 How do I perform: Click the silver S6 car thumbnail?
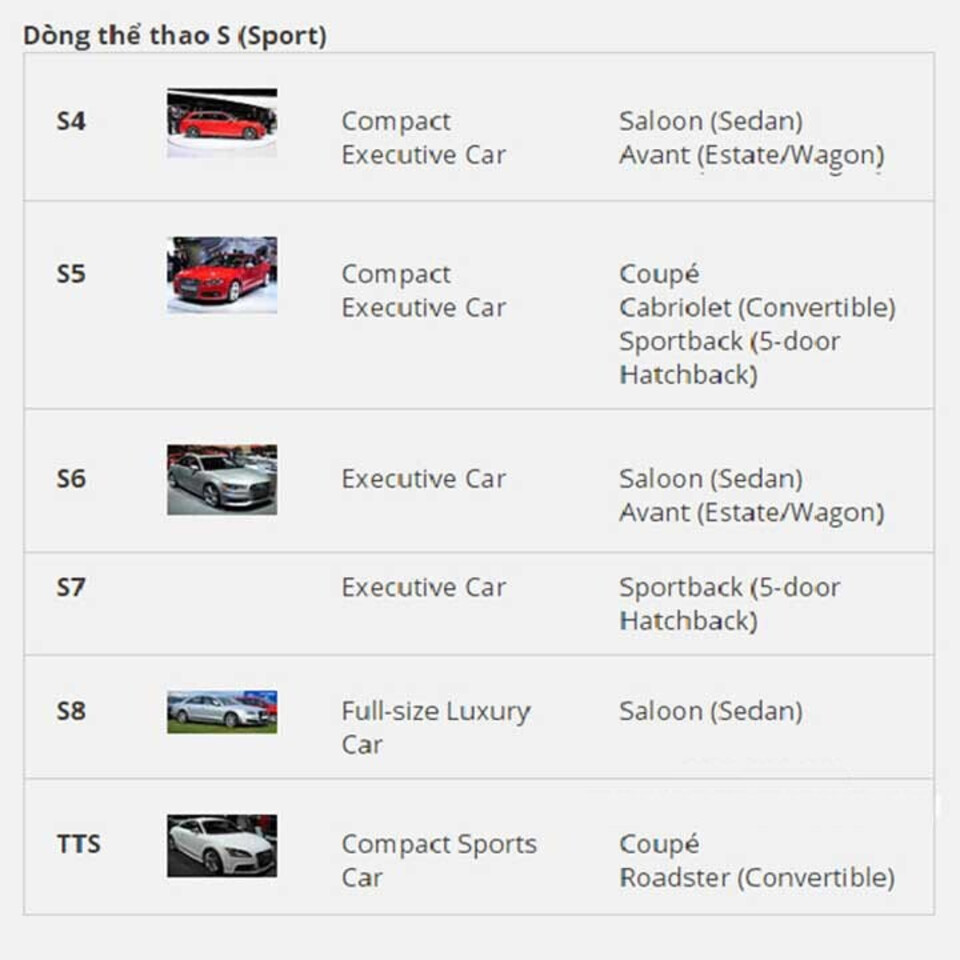tap(221, 480)
